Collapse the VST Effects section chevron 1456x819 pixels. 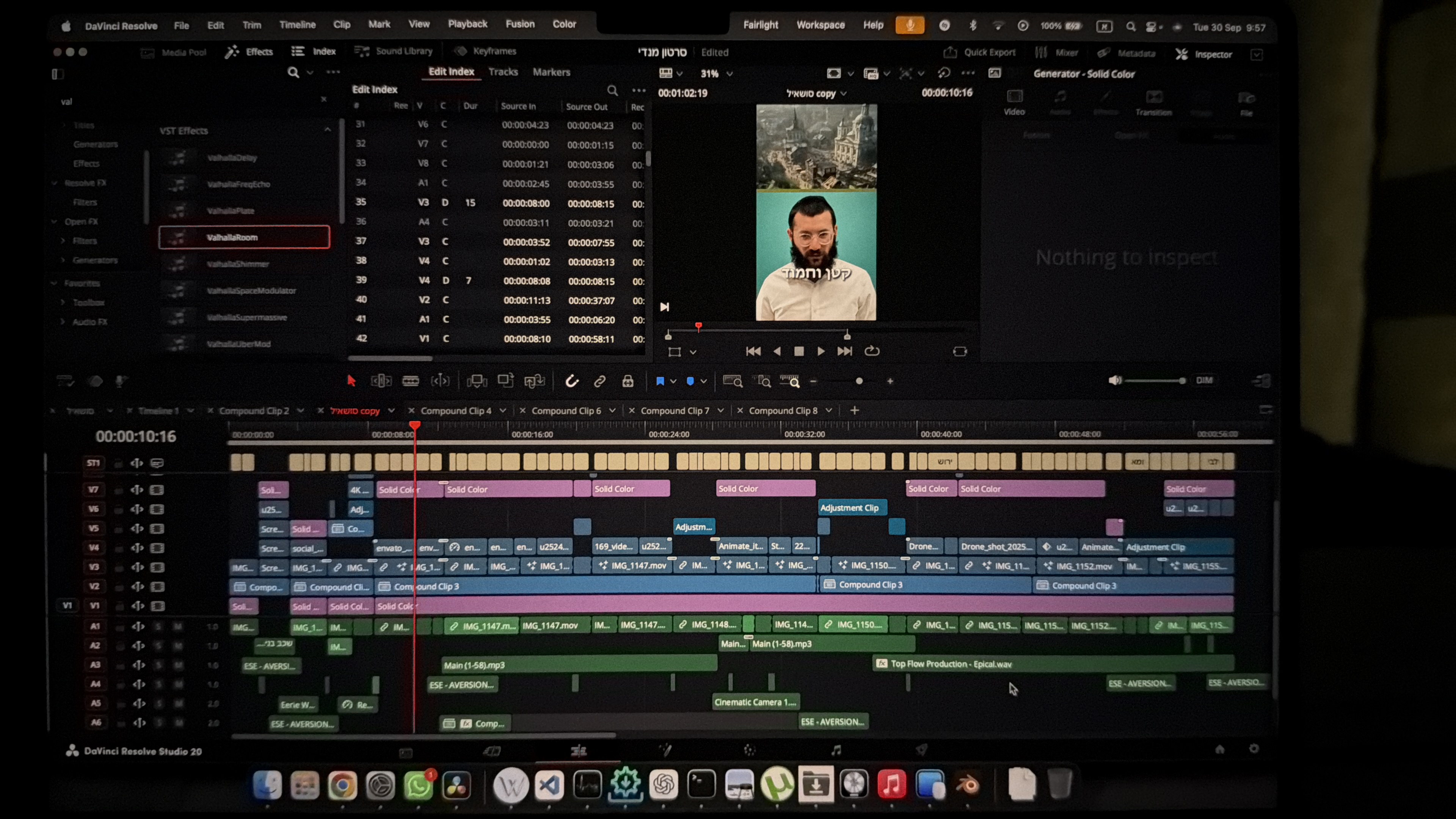[327, 130]
